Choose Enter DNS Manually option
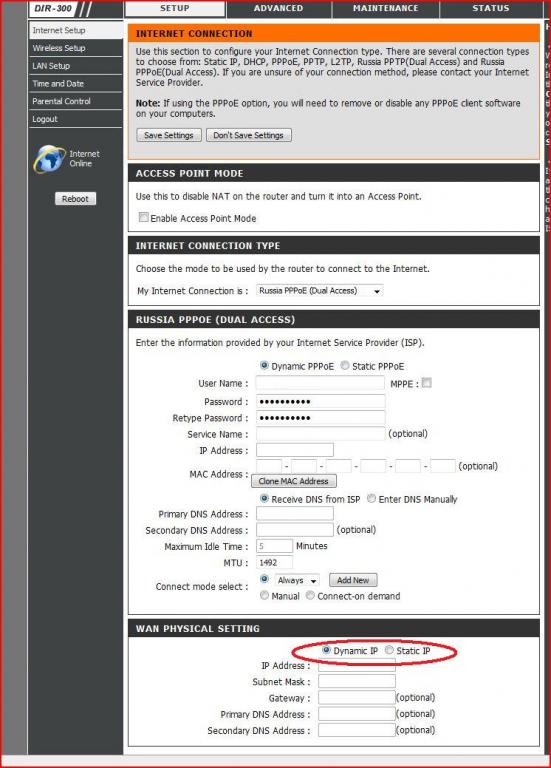 coord(371,499)
